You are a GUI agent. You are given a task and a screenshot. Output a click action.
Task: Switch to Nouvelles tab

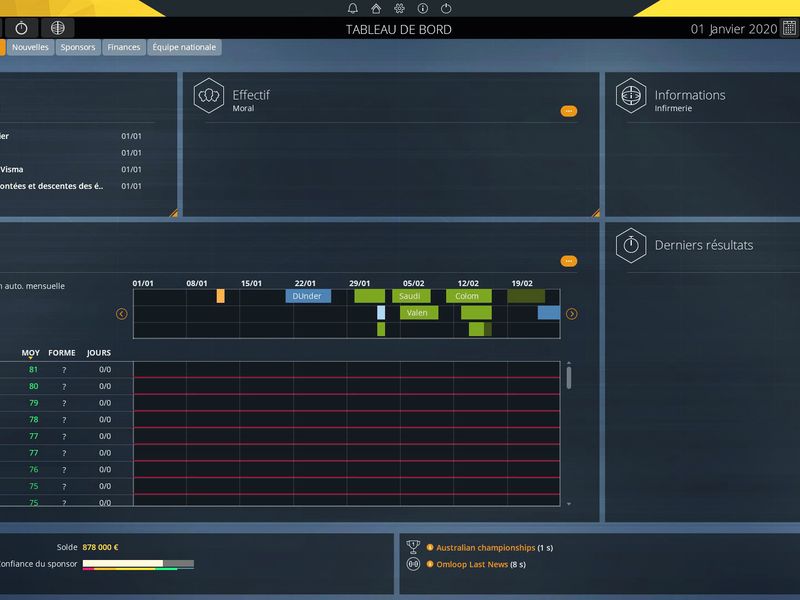[30, 47]
